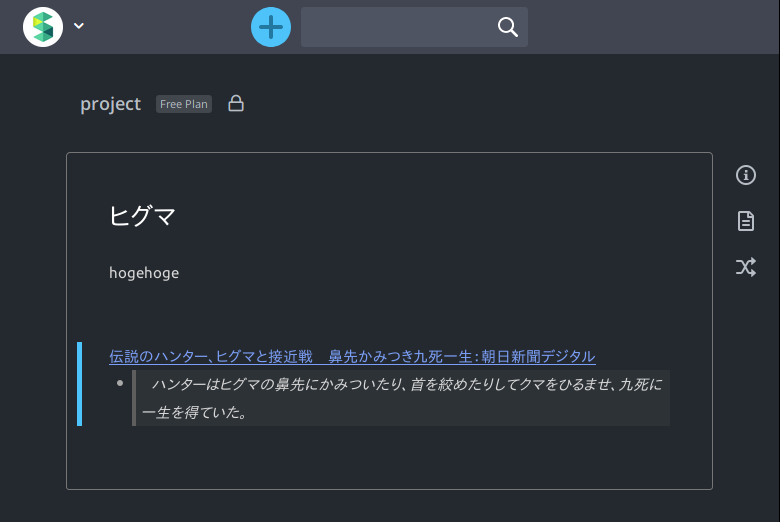This screenshot has width=780, height=522.
Task: Click the Free Plan badge
Action: click(x=184, y=104)
